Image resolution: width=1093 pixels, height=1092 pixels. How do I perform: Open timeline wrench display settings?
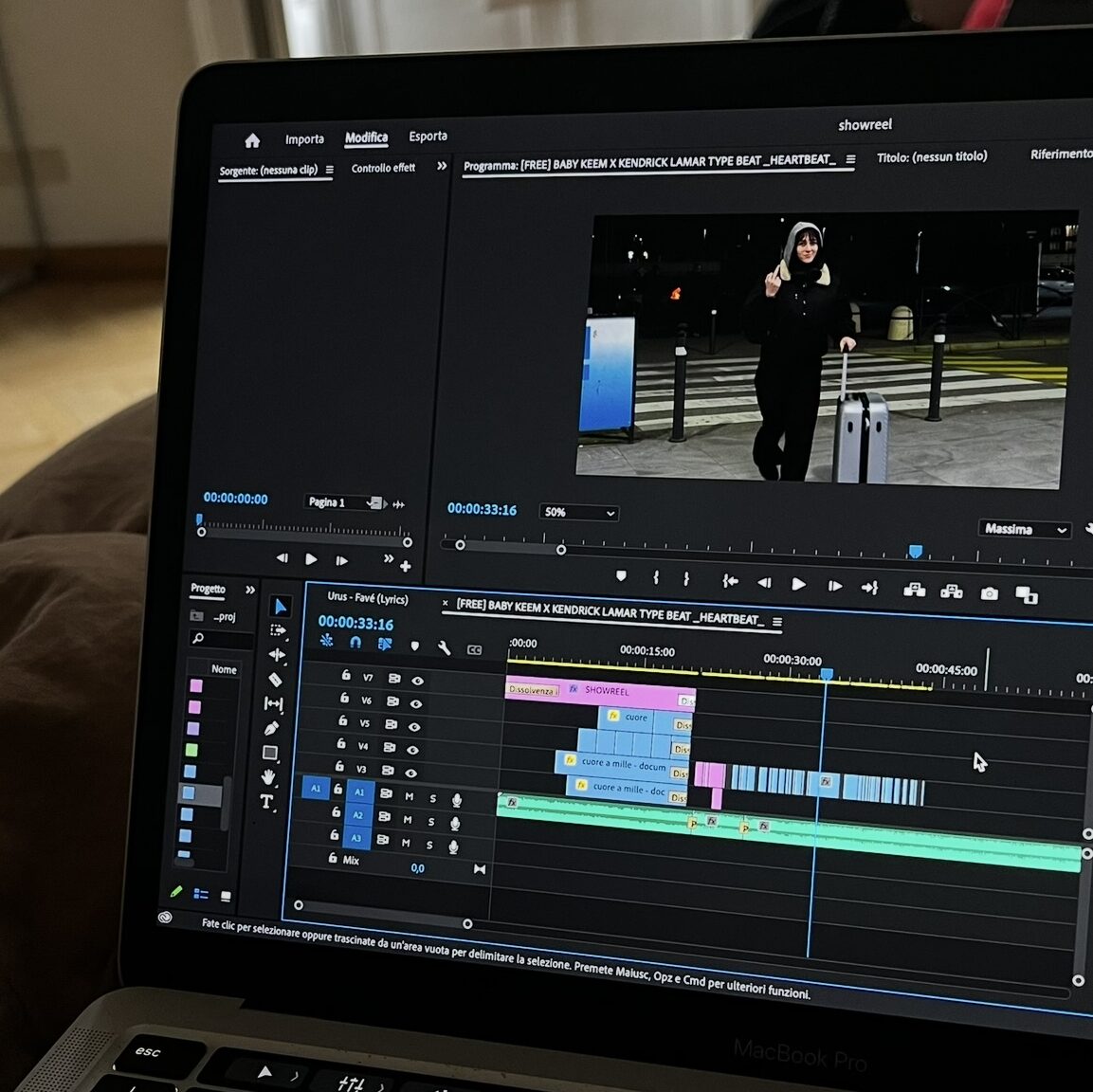(444, 648)
